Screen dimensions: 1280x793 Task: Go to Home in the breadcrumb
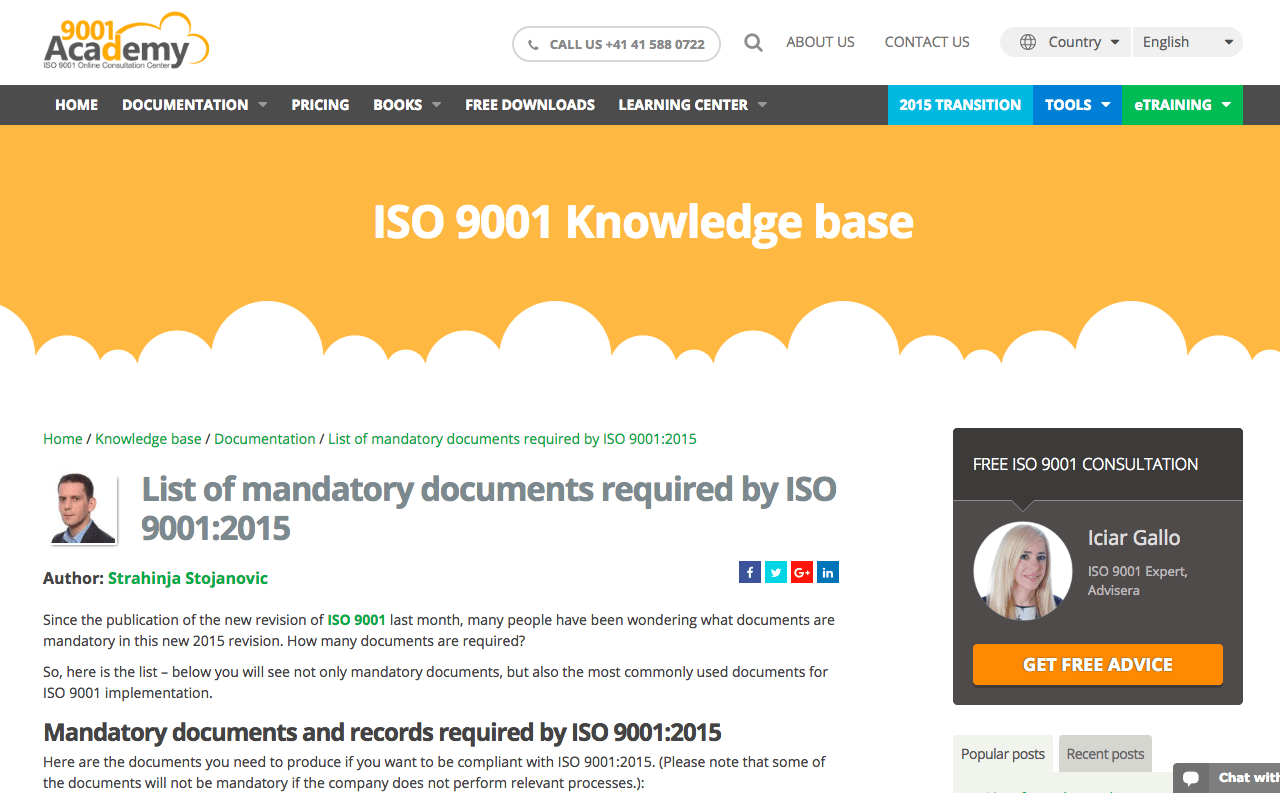tap(63, 439)
